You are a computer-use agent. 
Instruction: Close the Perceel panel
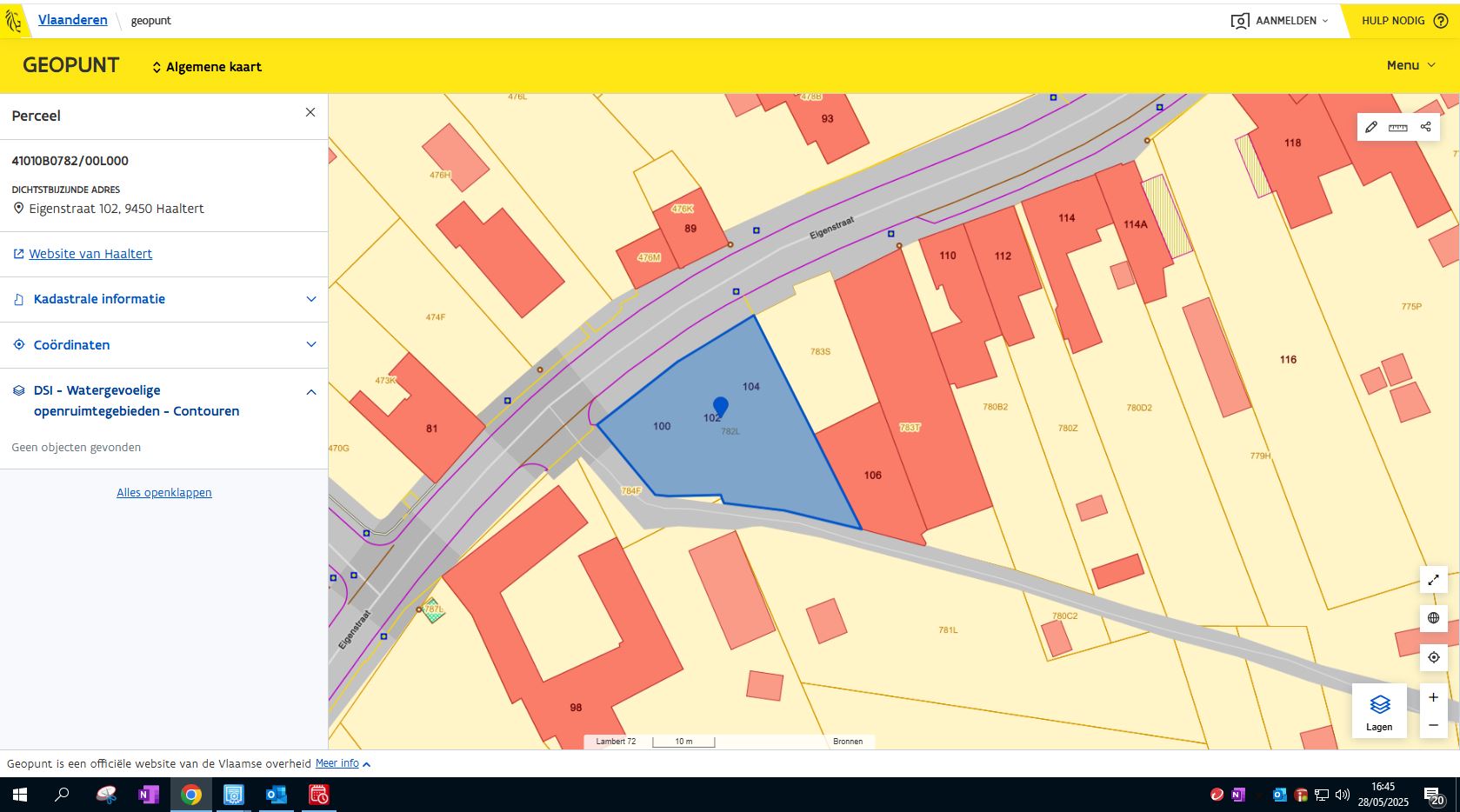pos(310,113)
